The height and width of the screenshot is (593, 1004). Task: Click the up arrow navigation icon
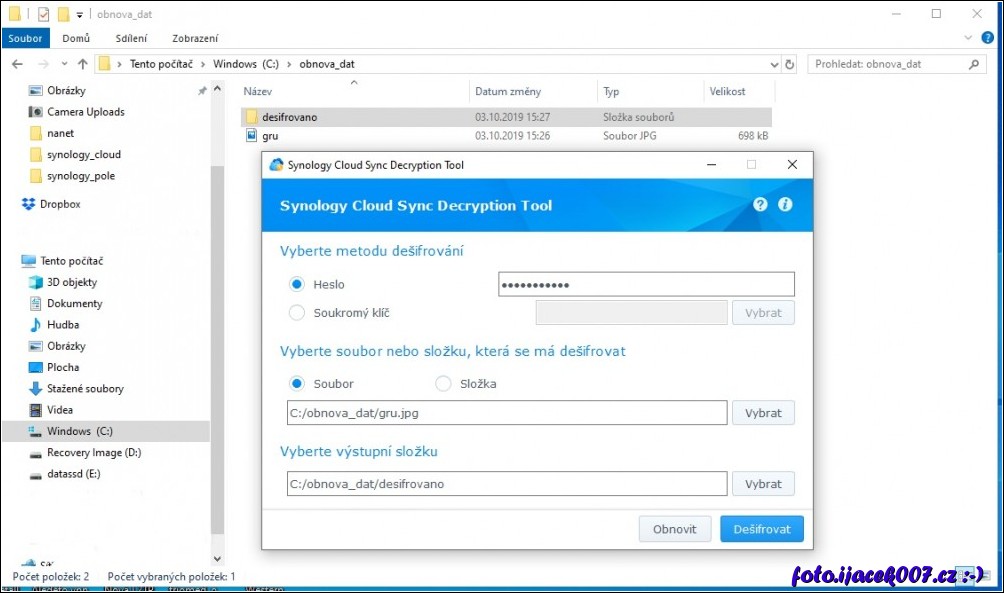[x=83, y=64]
